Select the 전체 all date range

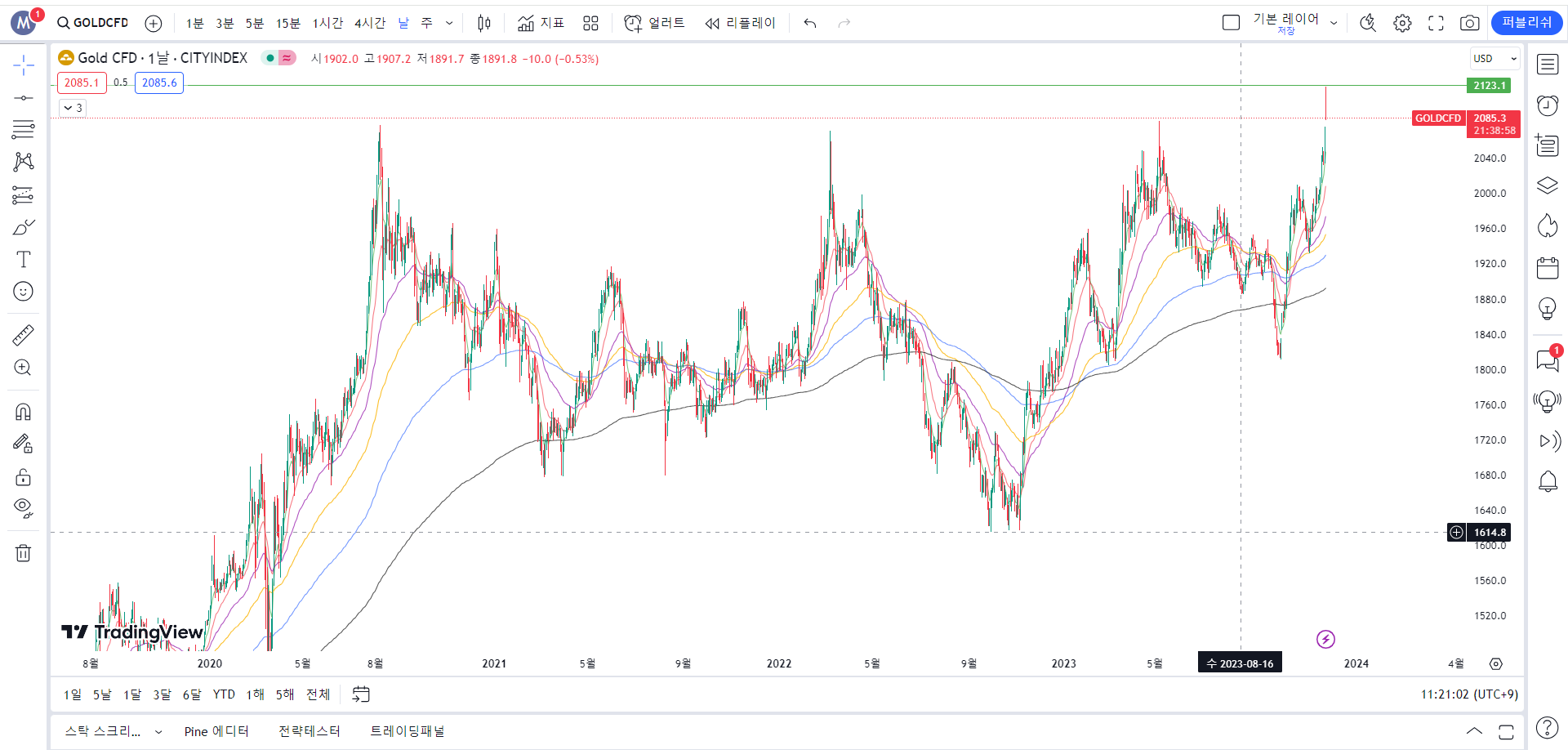pyautogui.click(x=318, y=694)
